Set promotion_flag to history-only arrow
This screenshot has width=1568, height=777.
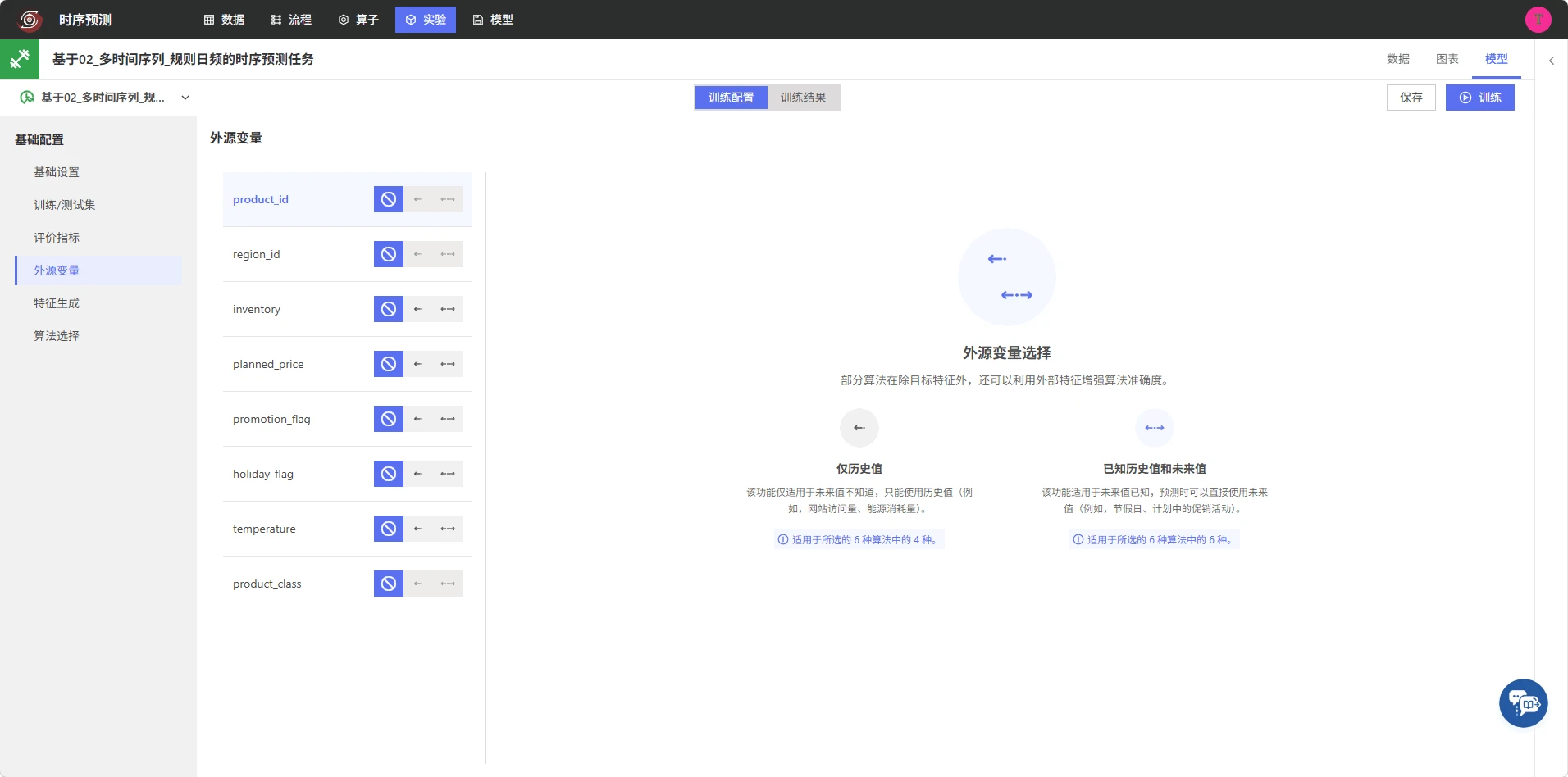418,419
